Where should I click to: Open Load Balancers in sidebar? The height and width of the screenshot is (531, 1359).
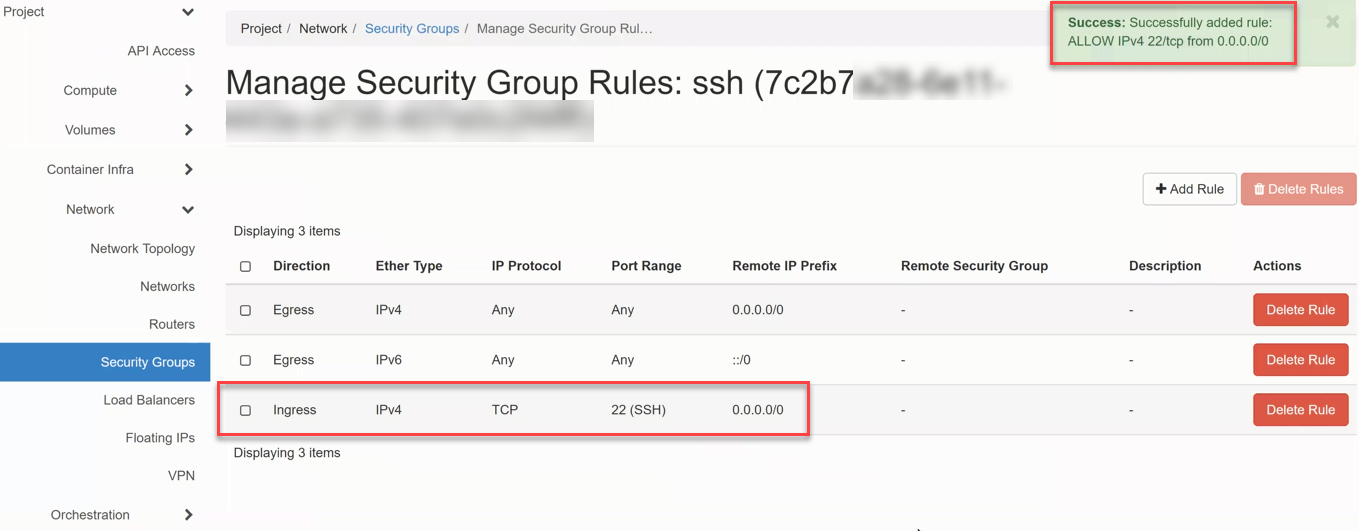tap(149, 400)
